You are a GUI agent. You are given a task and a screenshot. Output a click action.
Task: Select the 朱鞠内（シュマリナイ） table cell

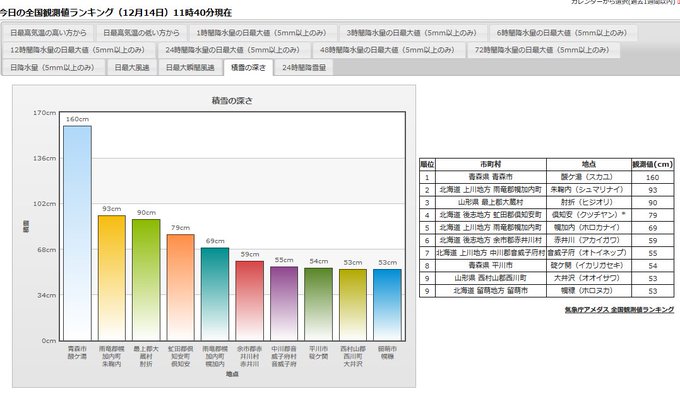tap(588, 190)
